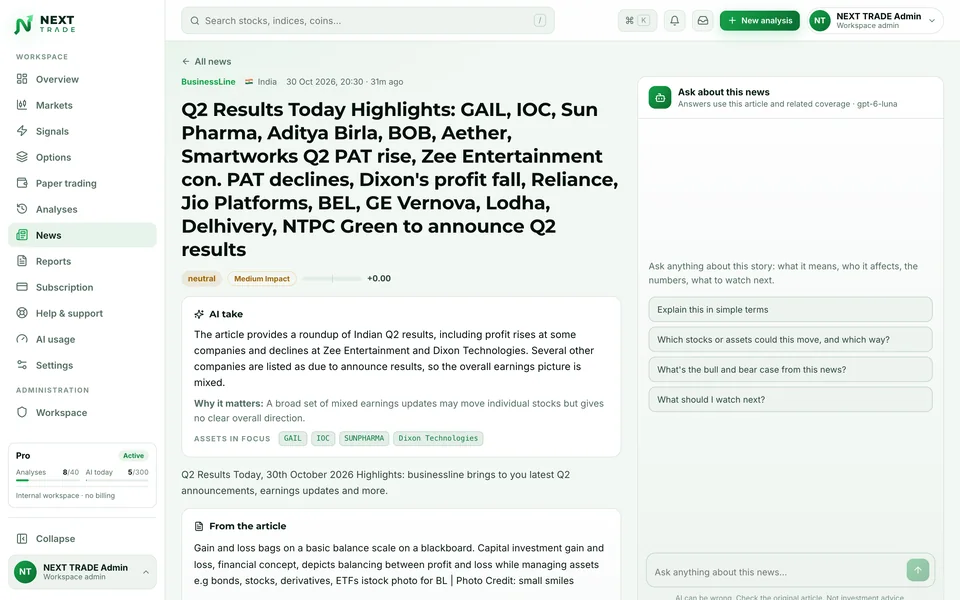Open the Analyses page
This screenshot has height=600, width=960.
[x=82, y=209]
